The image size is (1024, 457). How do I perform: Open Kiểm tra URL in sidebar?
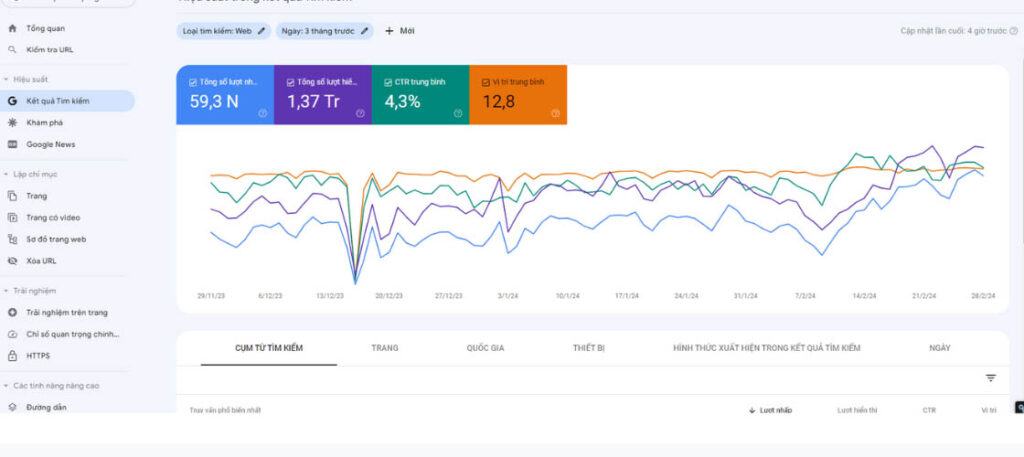coord(50,50)
